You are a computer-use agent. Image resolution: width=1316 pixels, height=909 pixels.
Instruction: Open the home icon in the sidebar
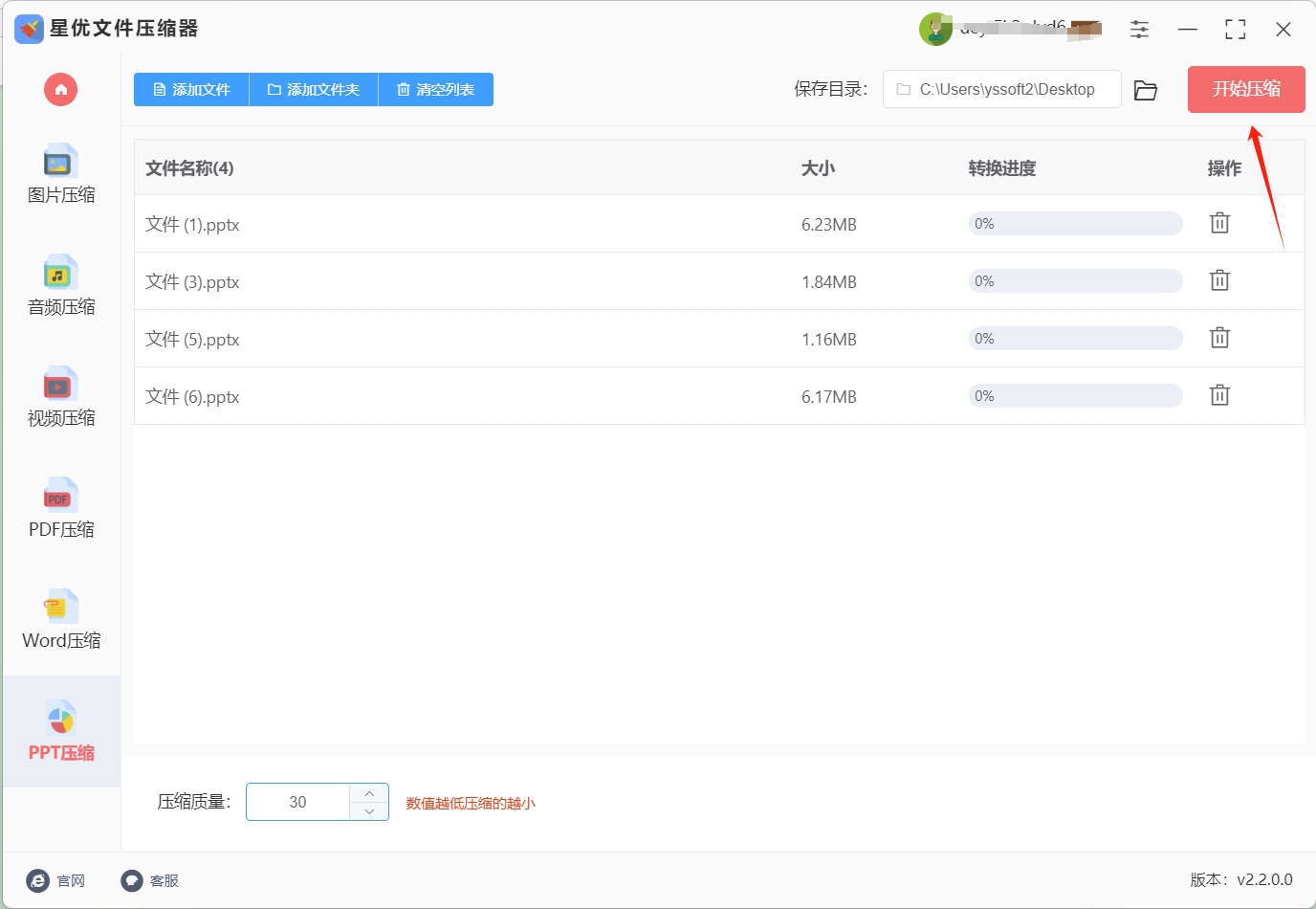(x=60, y=90)
